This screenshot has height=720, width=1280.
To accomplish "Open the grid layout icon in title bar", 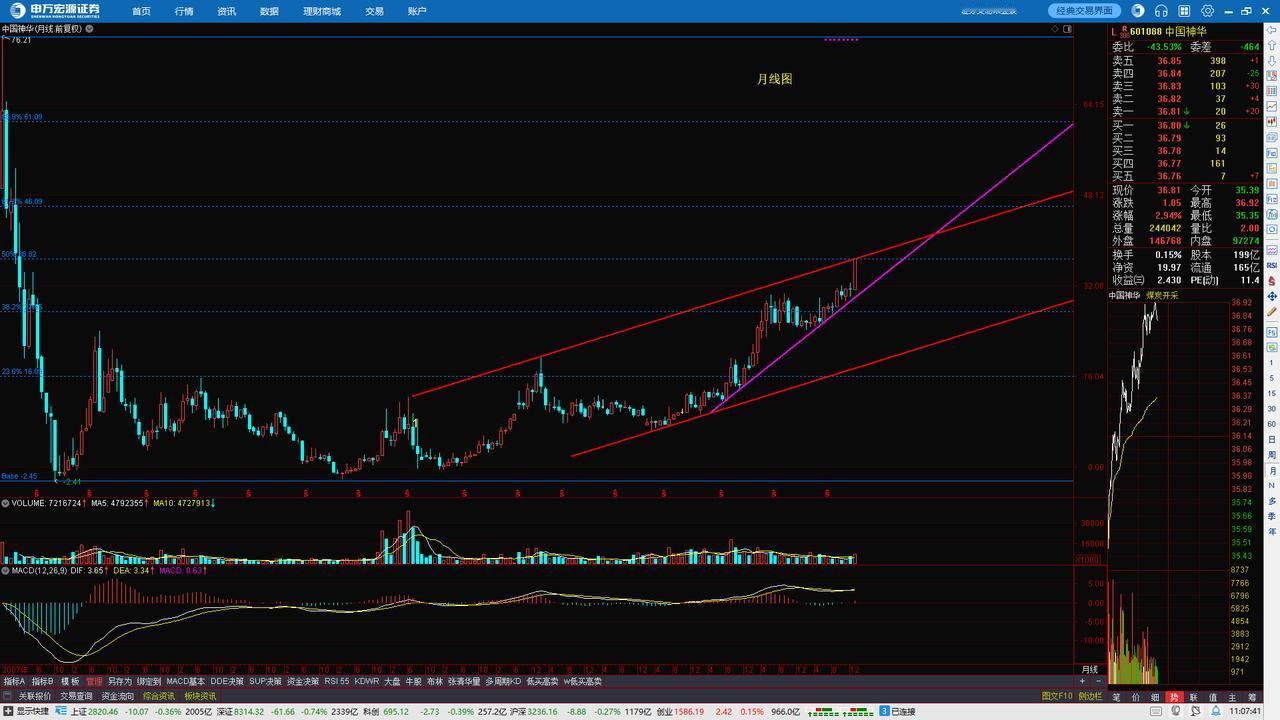I will [x=1184, y=11].
